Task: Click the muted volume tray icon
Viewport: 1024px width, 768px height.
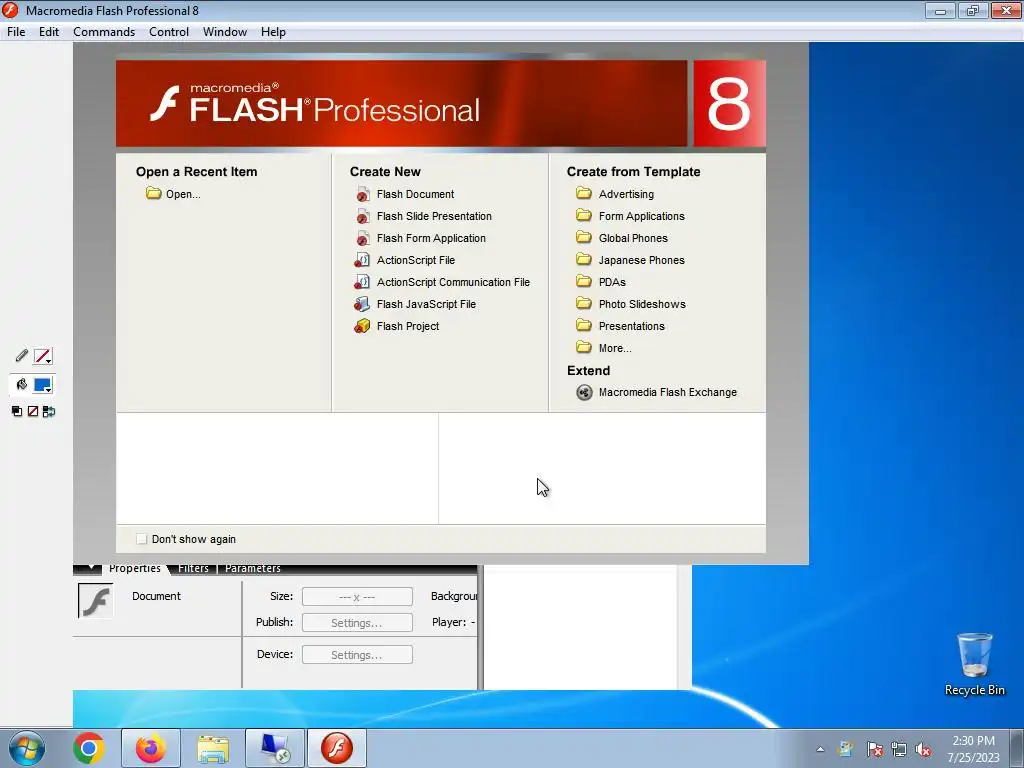Action: pyautogui.click(x=923, y=750)
